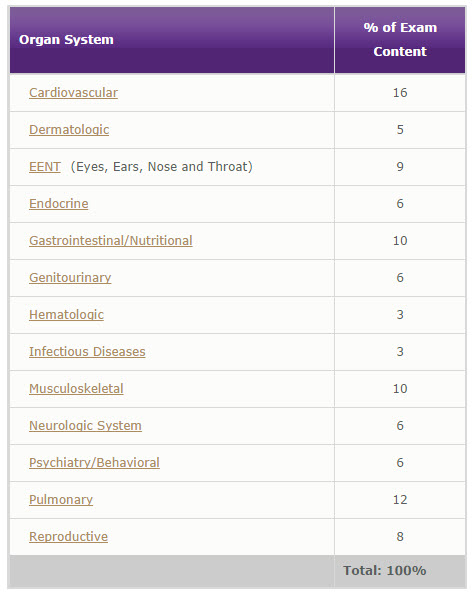Image resolution: width=475 pixels, height=598 pixels.
Task: Select the Reproductive percentage value 8
Action: click(x=400, y=537)
